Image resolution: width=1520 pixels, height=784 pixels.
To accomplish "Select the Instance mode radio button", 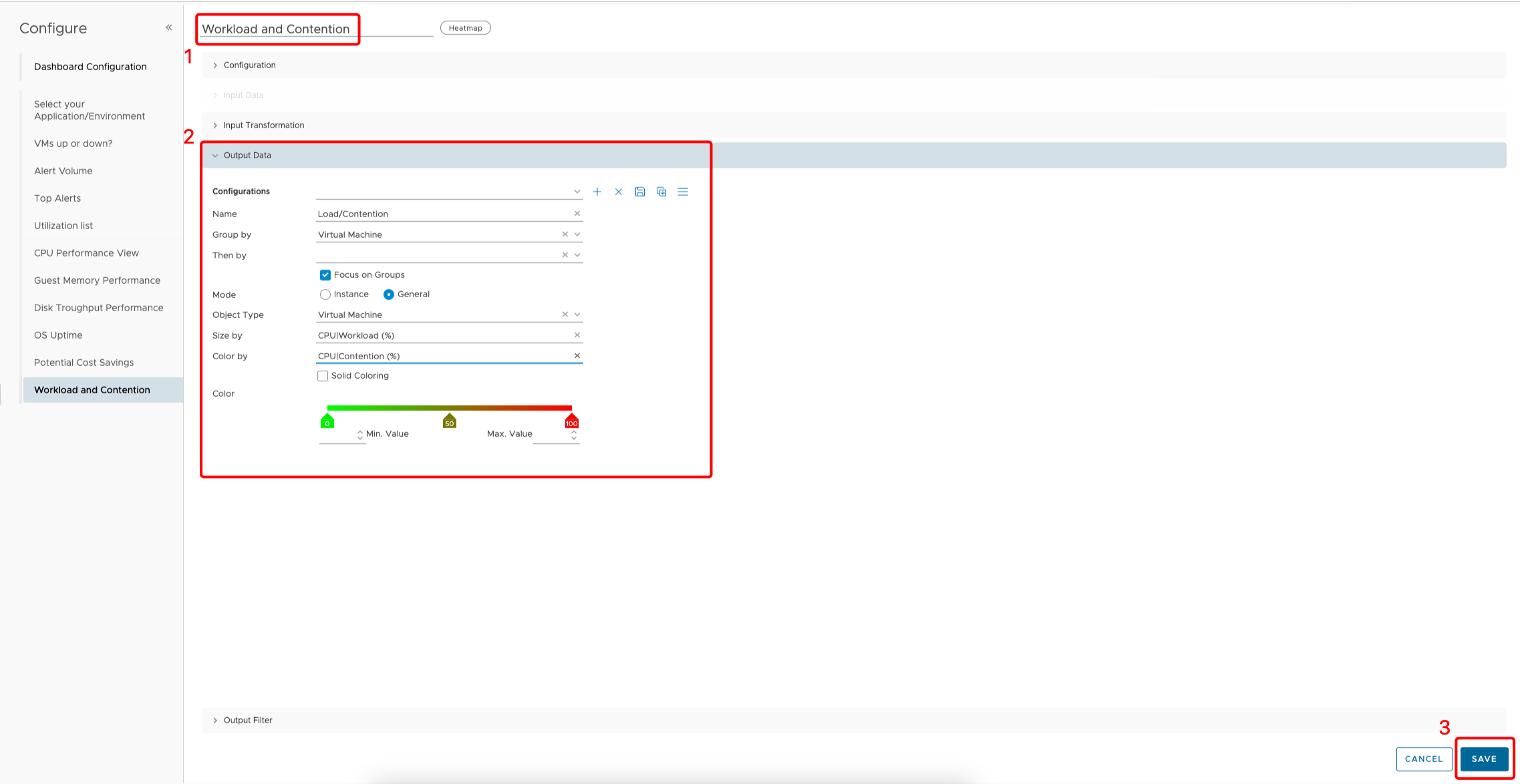I will [x=325, y=294].
